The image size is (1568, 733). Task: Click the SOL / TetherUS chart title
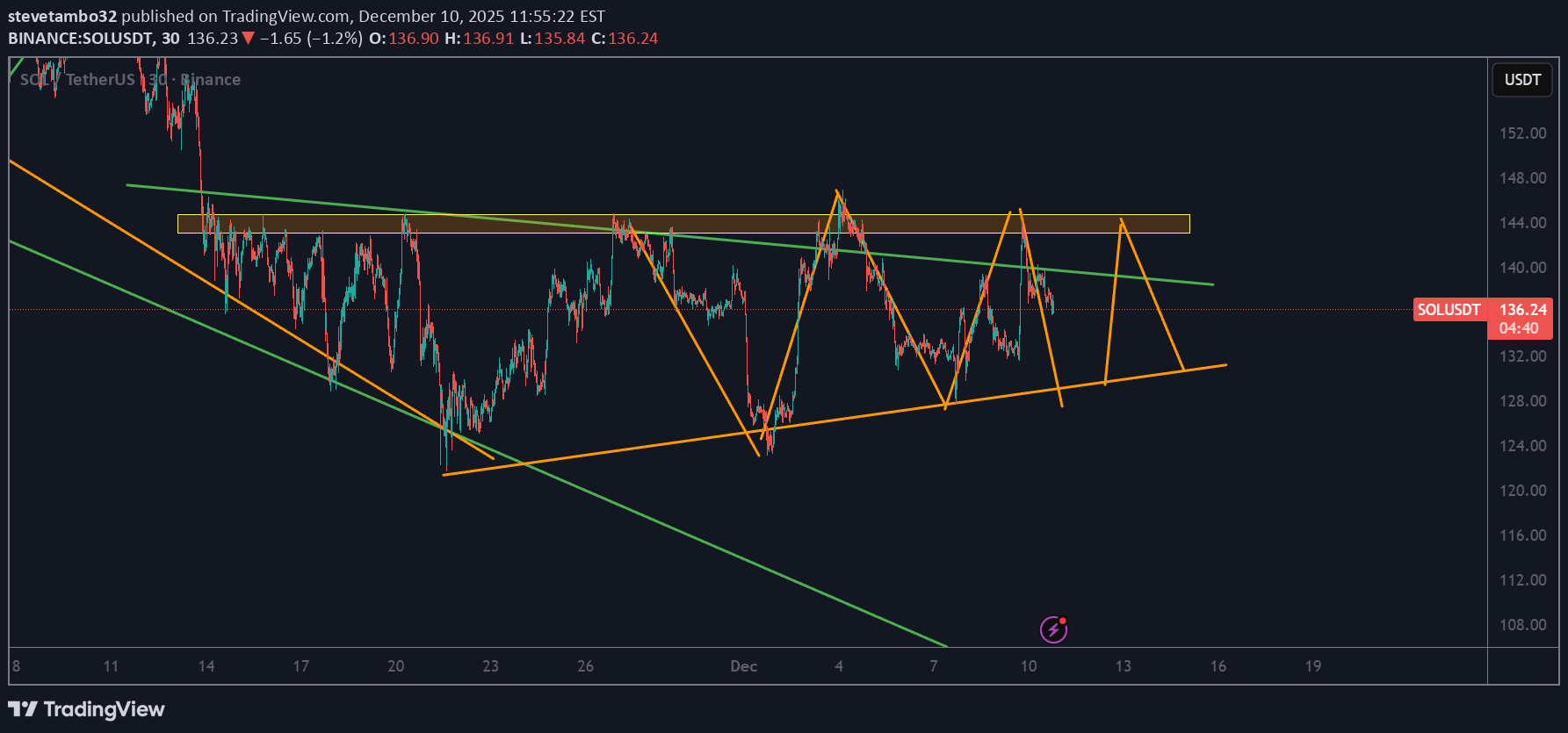click(x=77, y=80)
